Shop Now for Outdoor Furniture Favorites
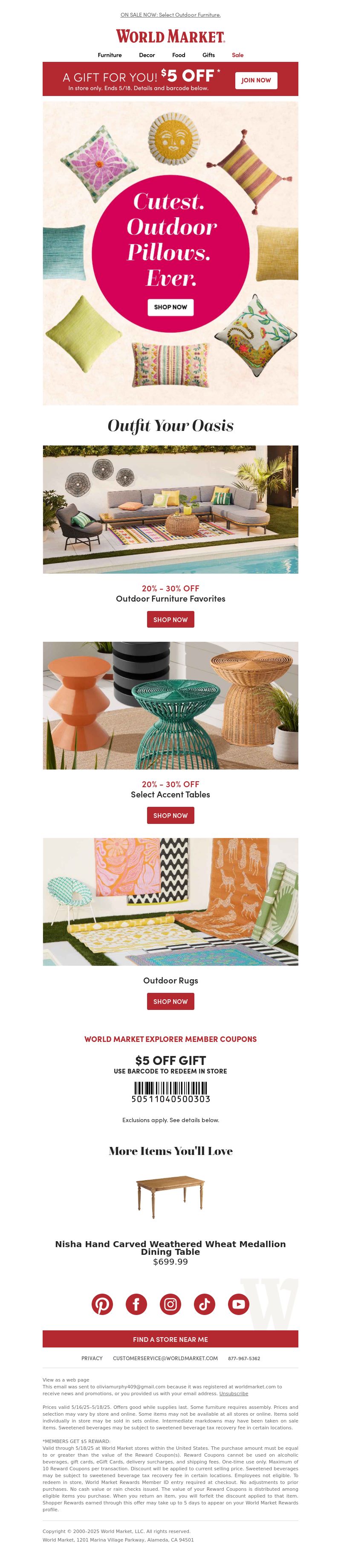 pyautogui.click(x=170, y=620)
